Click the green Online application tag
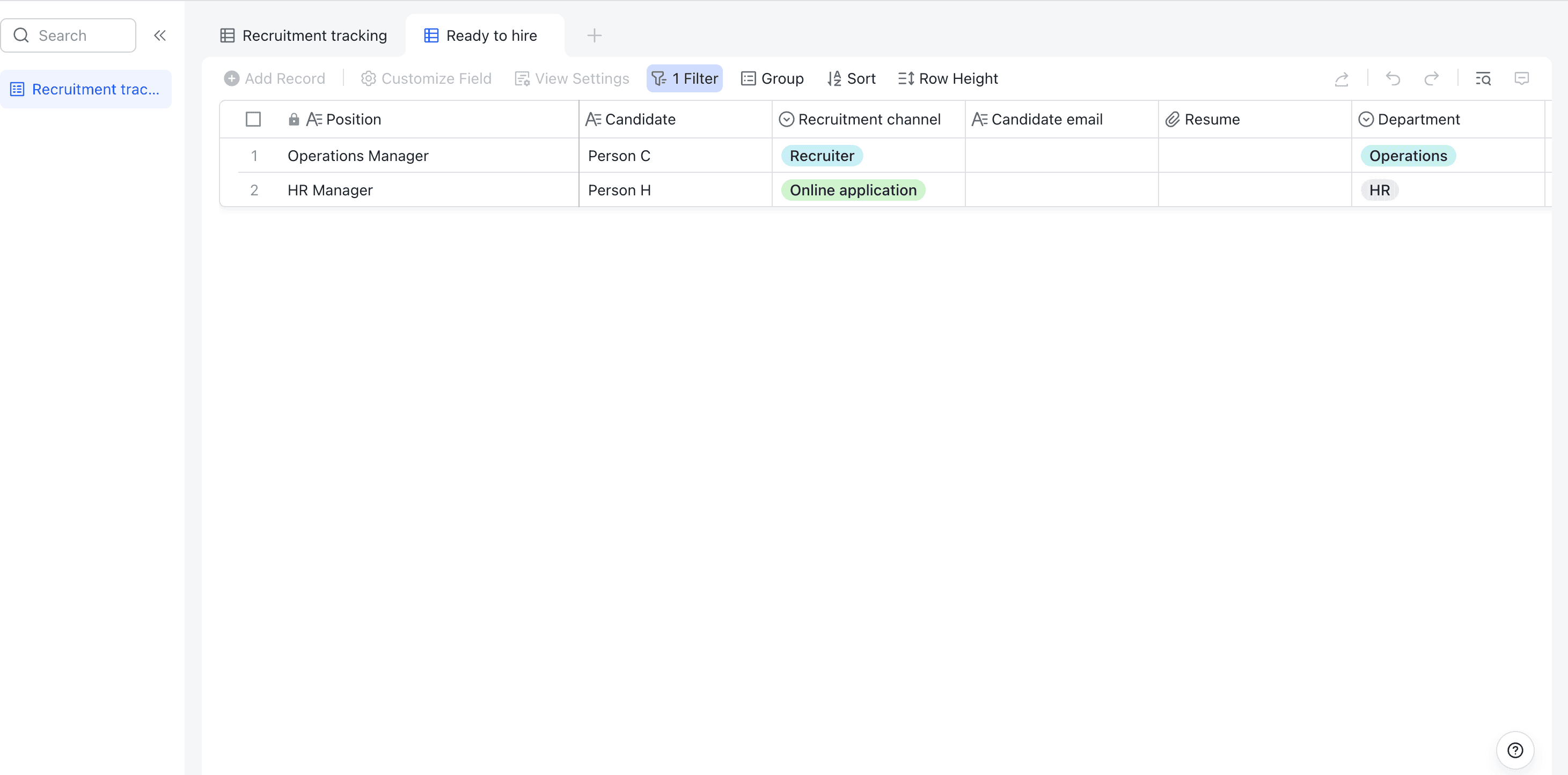Viewport: 1568px width, 775px height. pyautogui.click(x=853, y=190)
